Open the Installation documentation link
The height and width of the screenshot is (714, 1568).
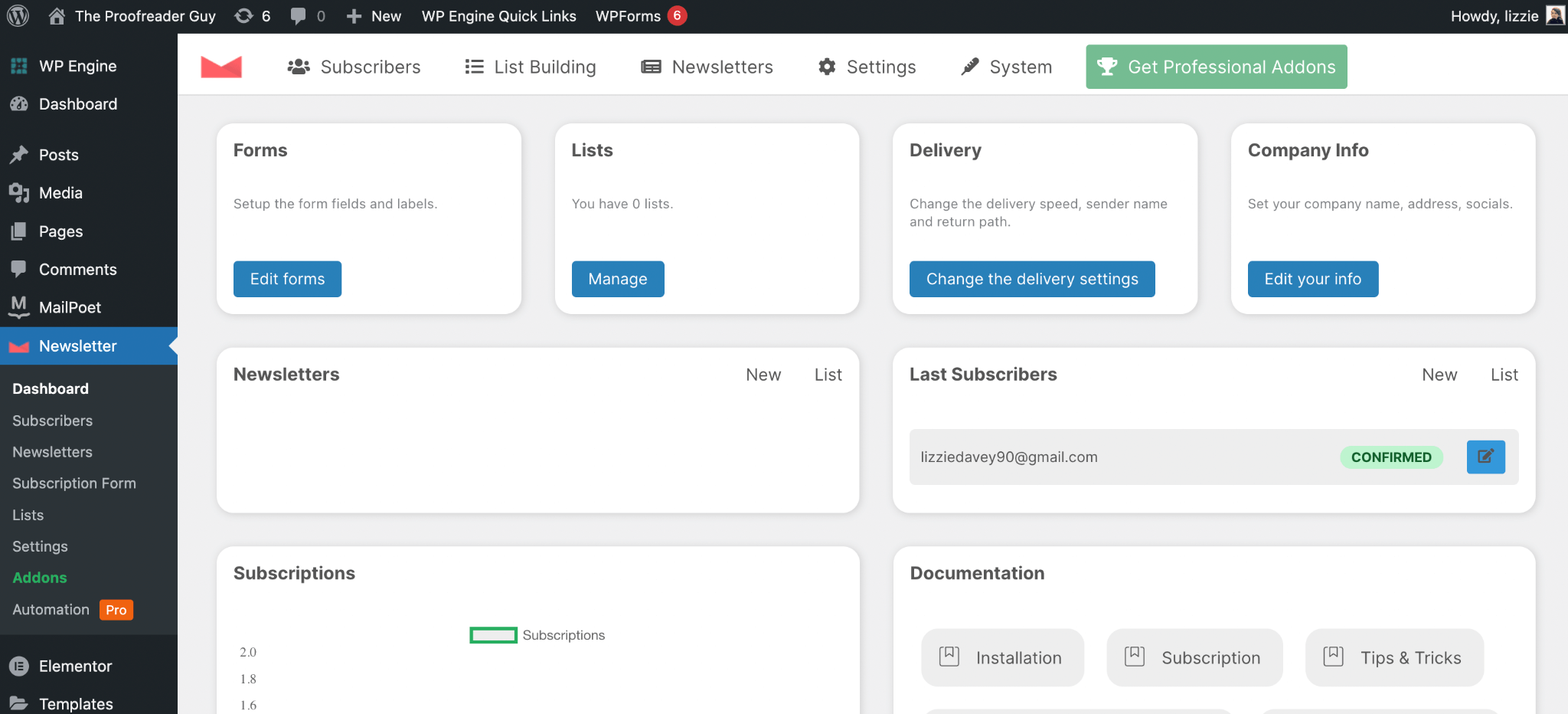click(1002, 657)
